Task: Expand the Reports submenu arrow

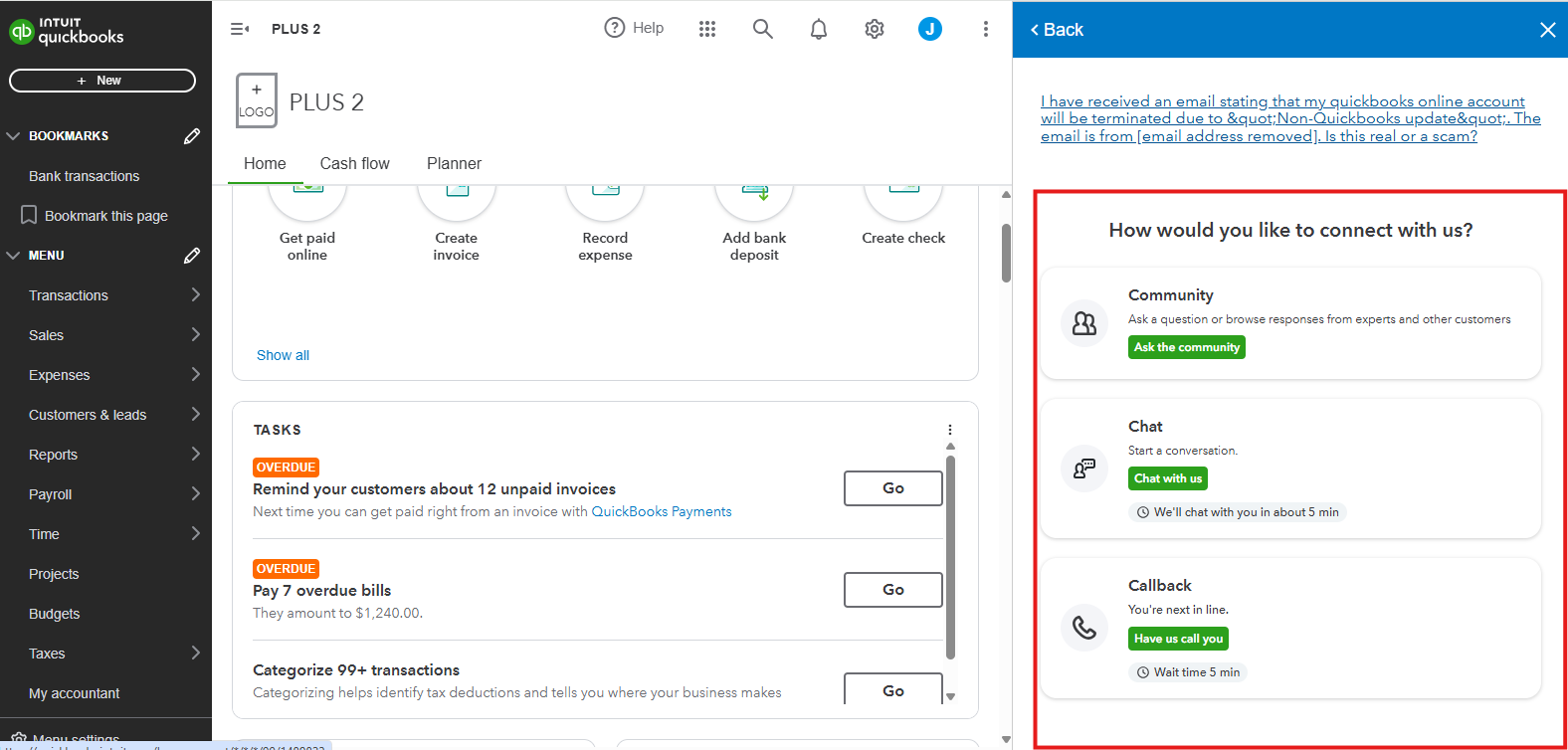Action: click(196, 454)
